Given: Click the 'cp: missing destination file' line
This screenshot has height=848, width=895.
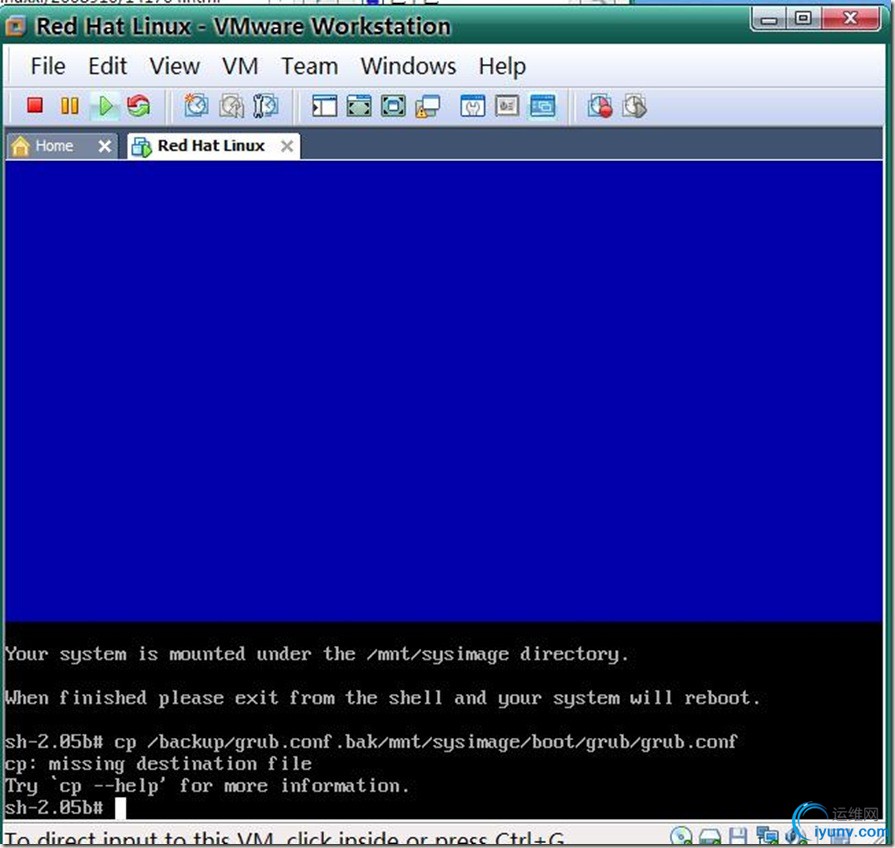Looking at the screenshot, I should pos(158,764).
